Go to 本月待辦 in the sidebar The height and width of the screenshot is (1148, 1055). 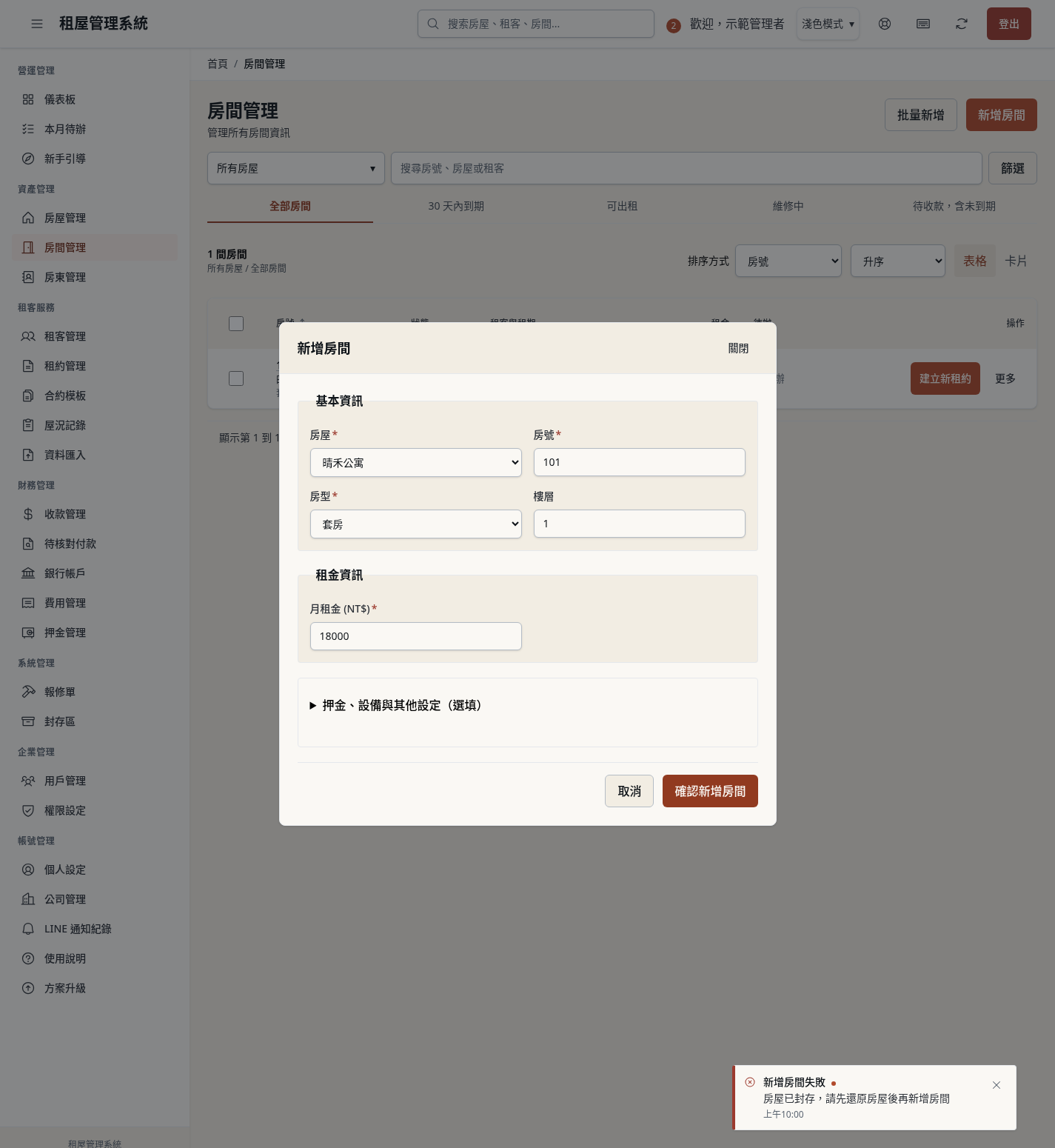click(x=95, y=129)
